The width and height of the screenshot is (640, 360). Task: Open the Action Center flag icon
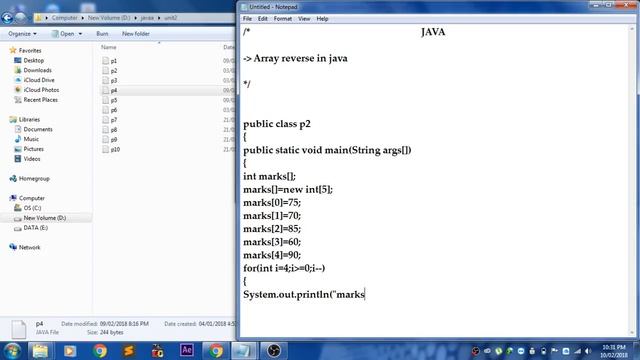(x=554, y=351)
